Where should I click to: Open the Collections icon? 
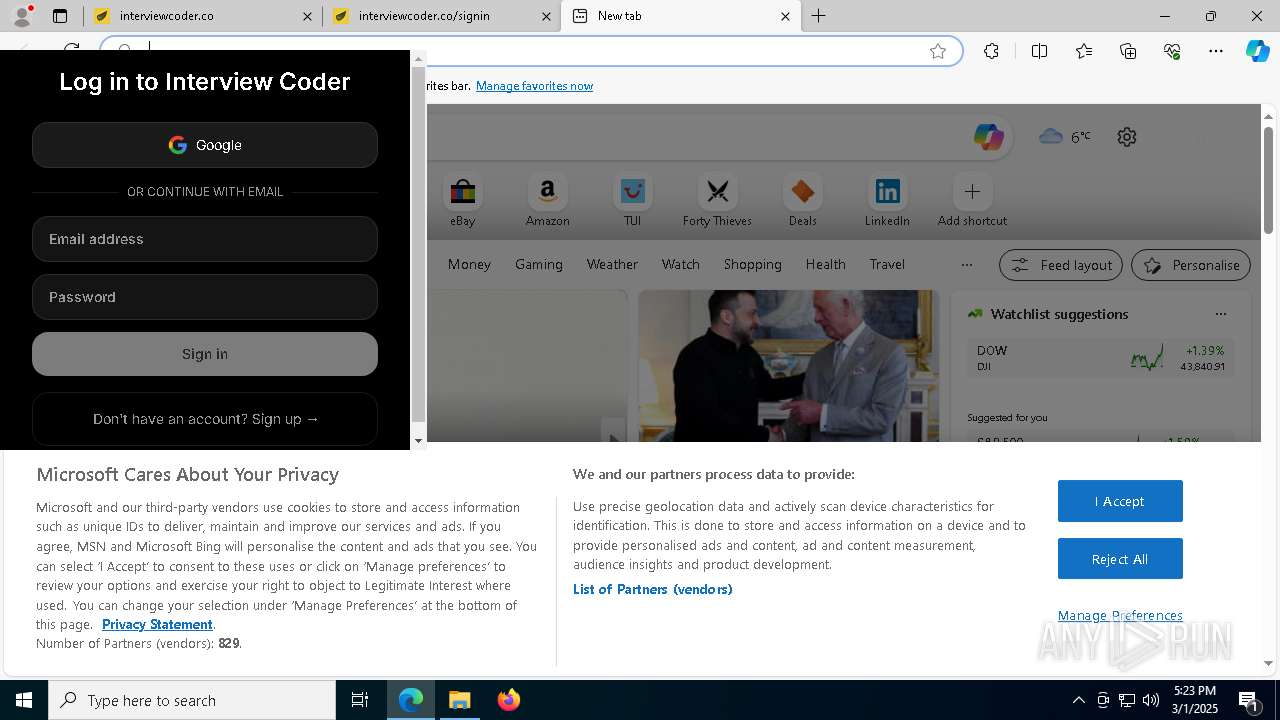(x=1128, y=51)
